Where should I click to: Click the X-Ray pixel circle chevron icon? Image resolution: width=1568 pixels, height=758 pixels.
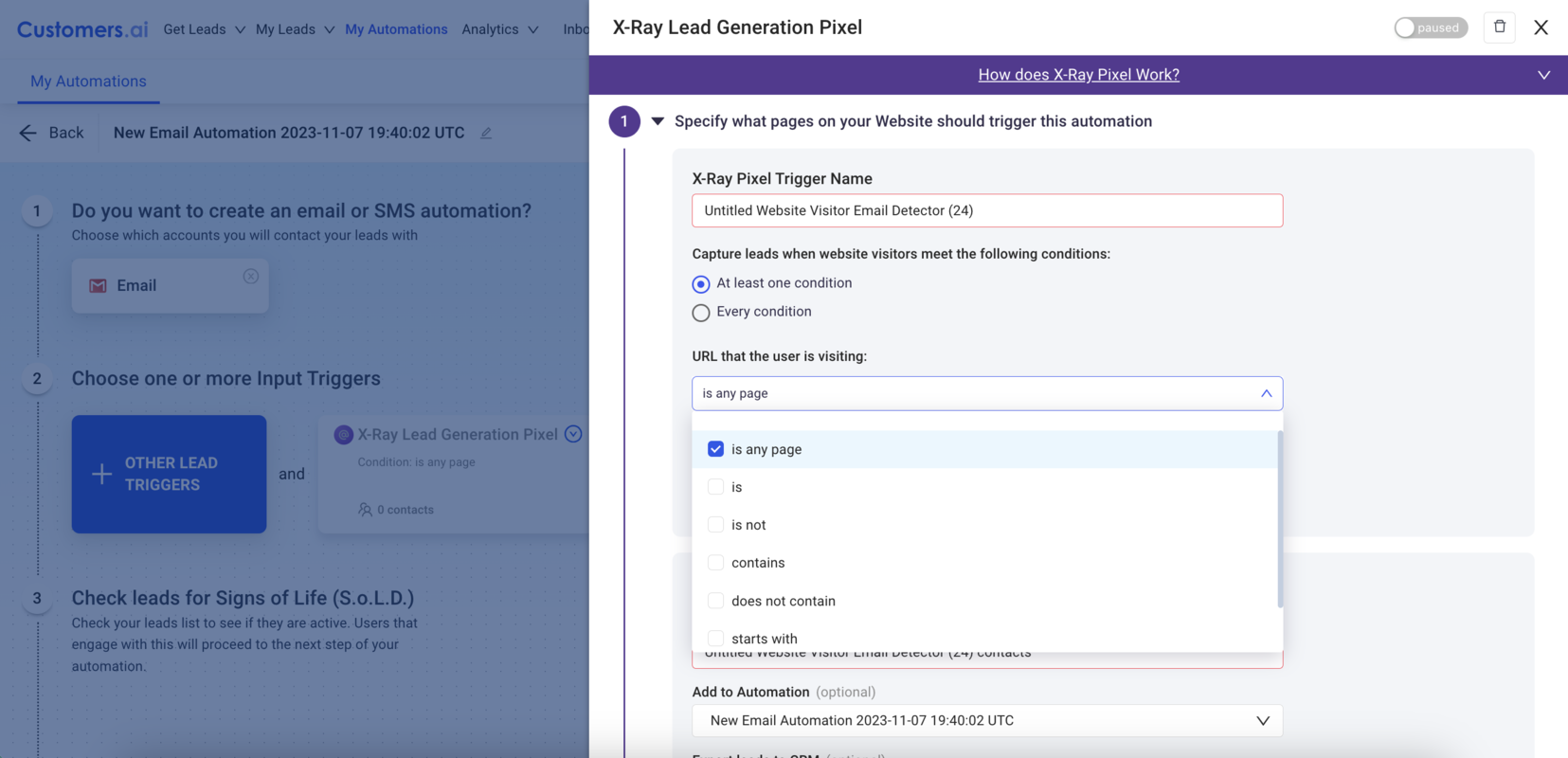pos(573,434)
